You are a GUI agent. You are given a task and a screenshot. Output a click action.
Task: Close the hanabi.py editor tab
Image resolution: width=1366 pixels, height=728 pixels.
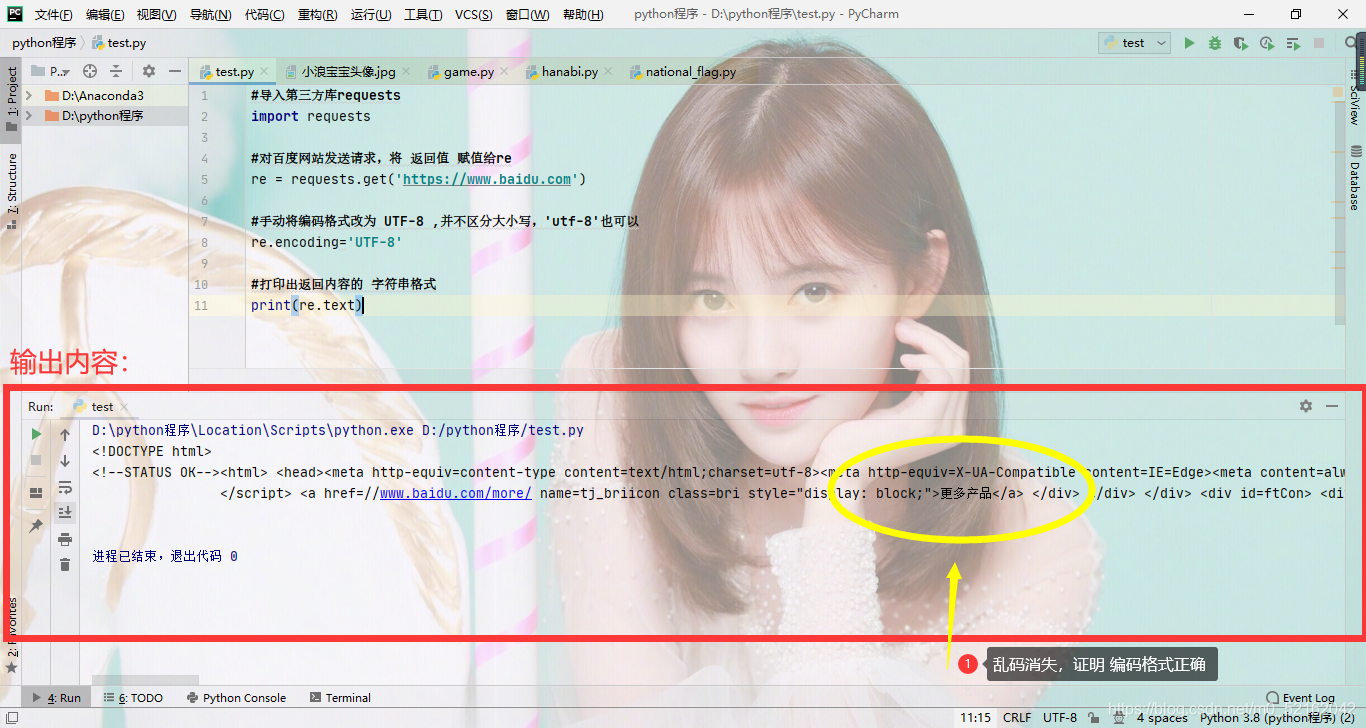609,72
